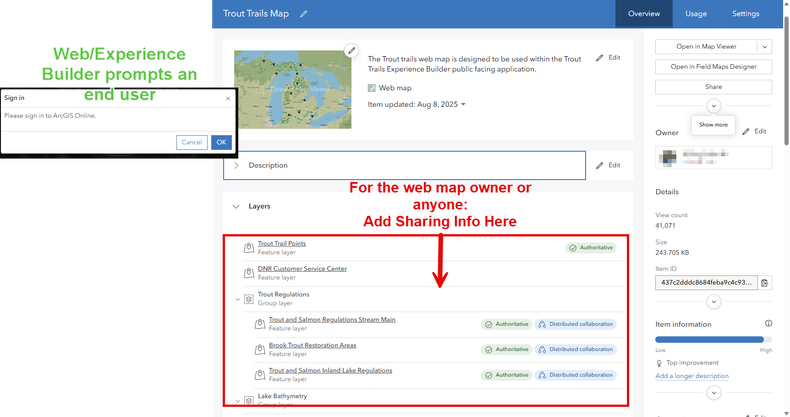Click the Web map type icon
Image resolution: width=790 pixels, height=417 pixels.
tap(371, 88)
